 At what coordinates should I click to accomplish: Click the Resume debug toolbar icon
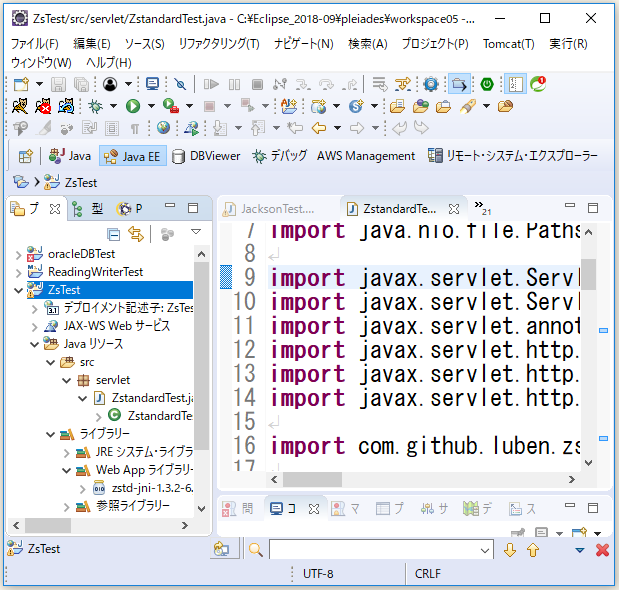tap(211, 84)
